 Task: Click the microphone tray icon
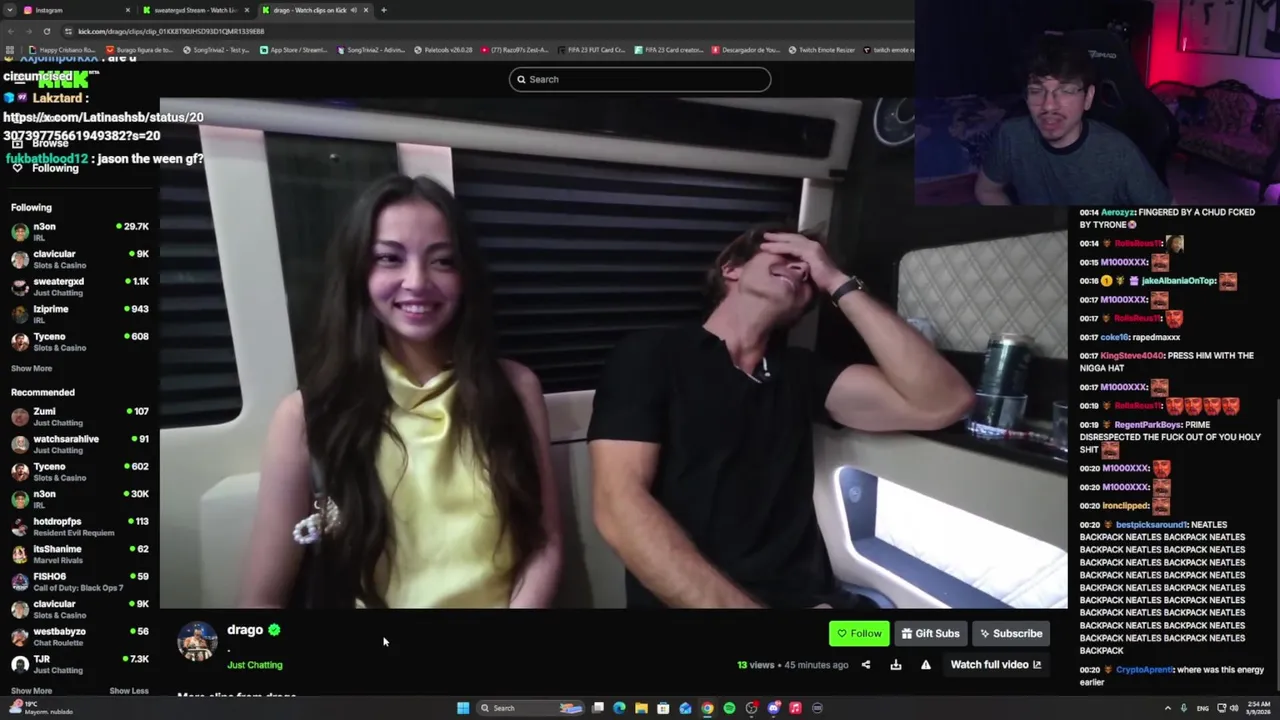coord(1186,708)
